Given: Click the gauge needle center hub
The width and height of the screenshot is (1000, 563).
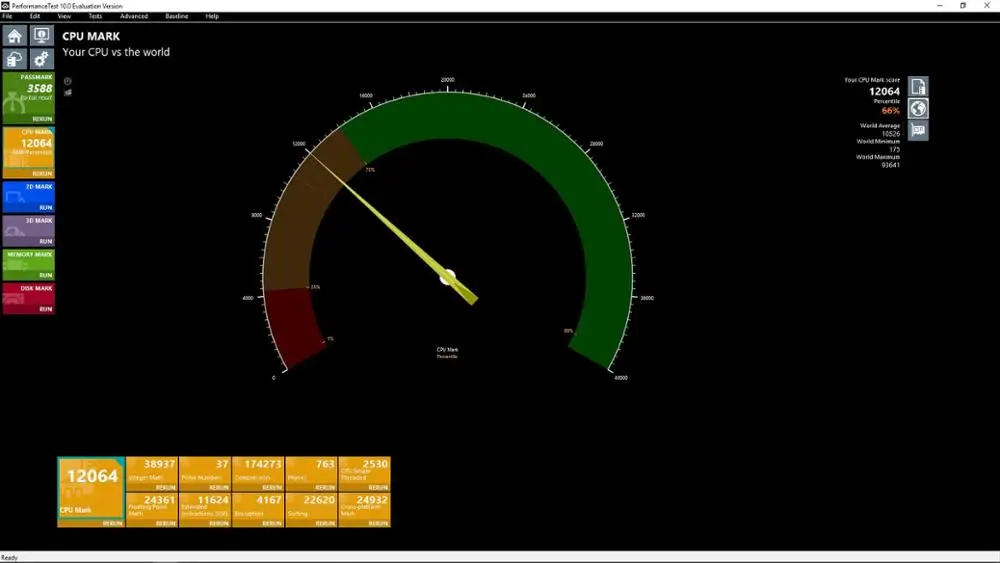Looking at the screenshot, I should 448,277.
